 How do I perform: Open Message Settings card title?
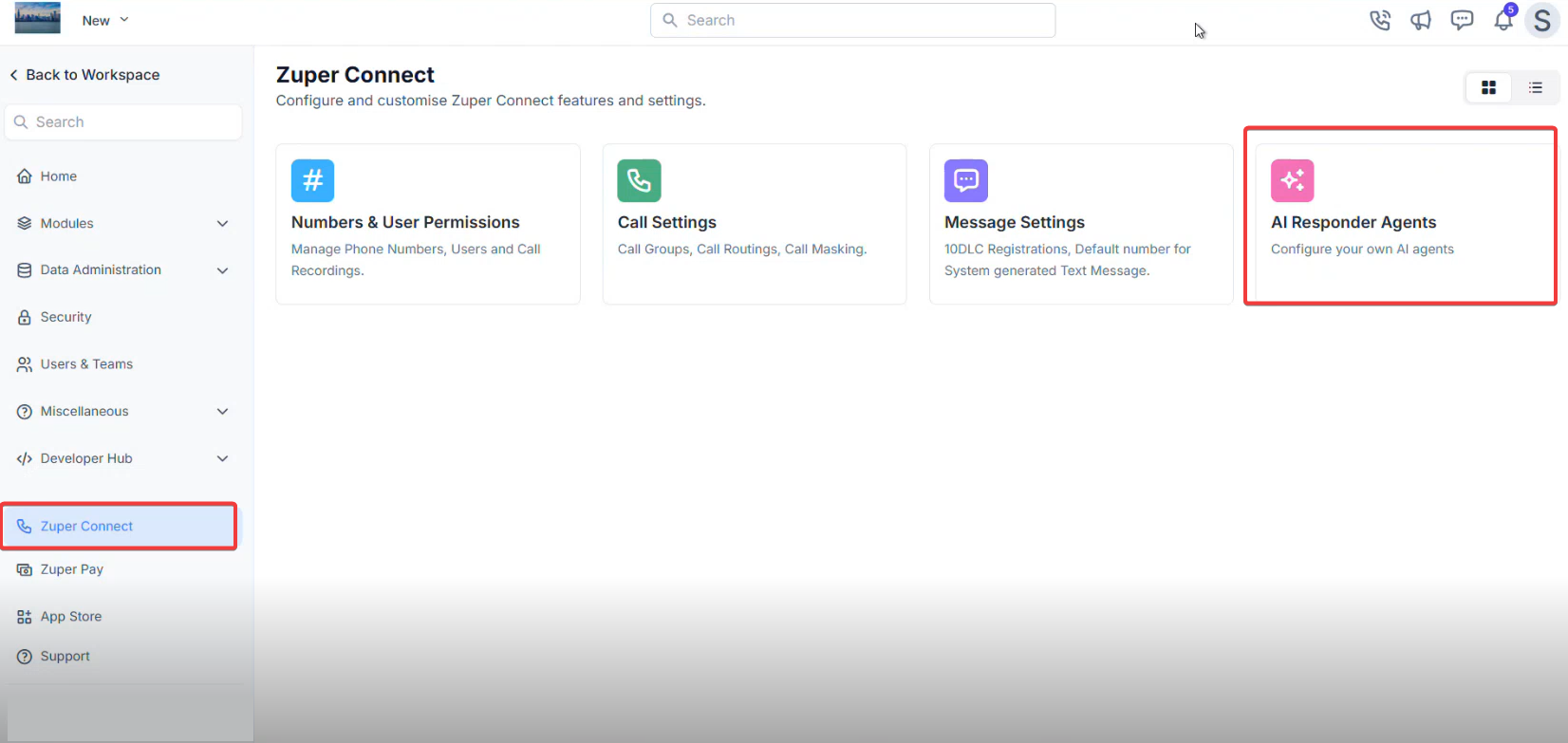(x=1015, y=222)
